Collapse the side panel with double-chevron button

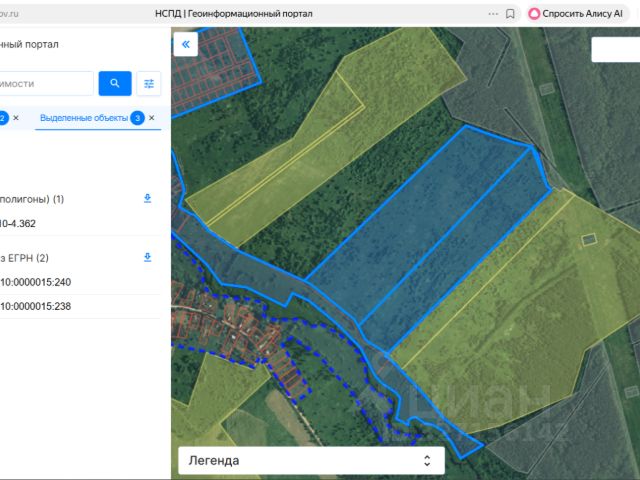click(x=186, y=44)
